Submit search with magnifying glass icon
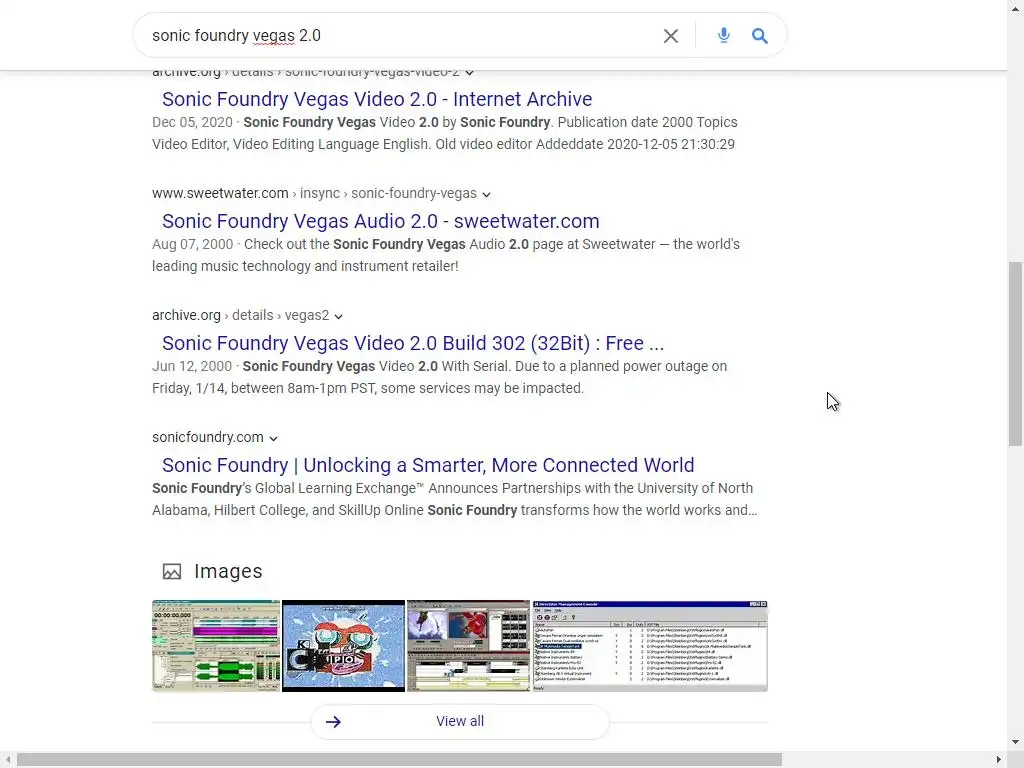Screen dimensions: 1024x768 tap(759, 36)
